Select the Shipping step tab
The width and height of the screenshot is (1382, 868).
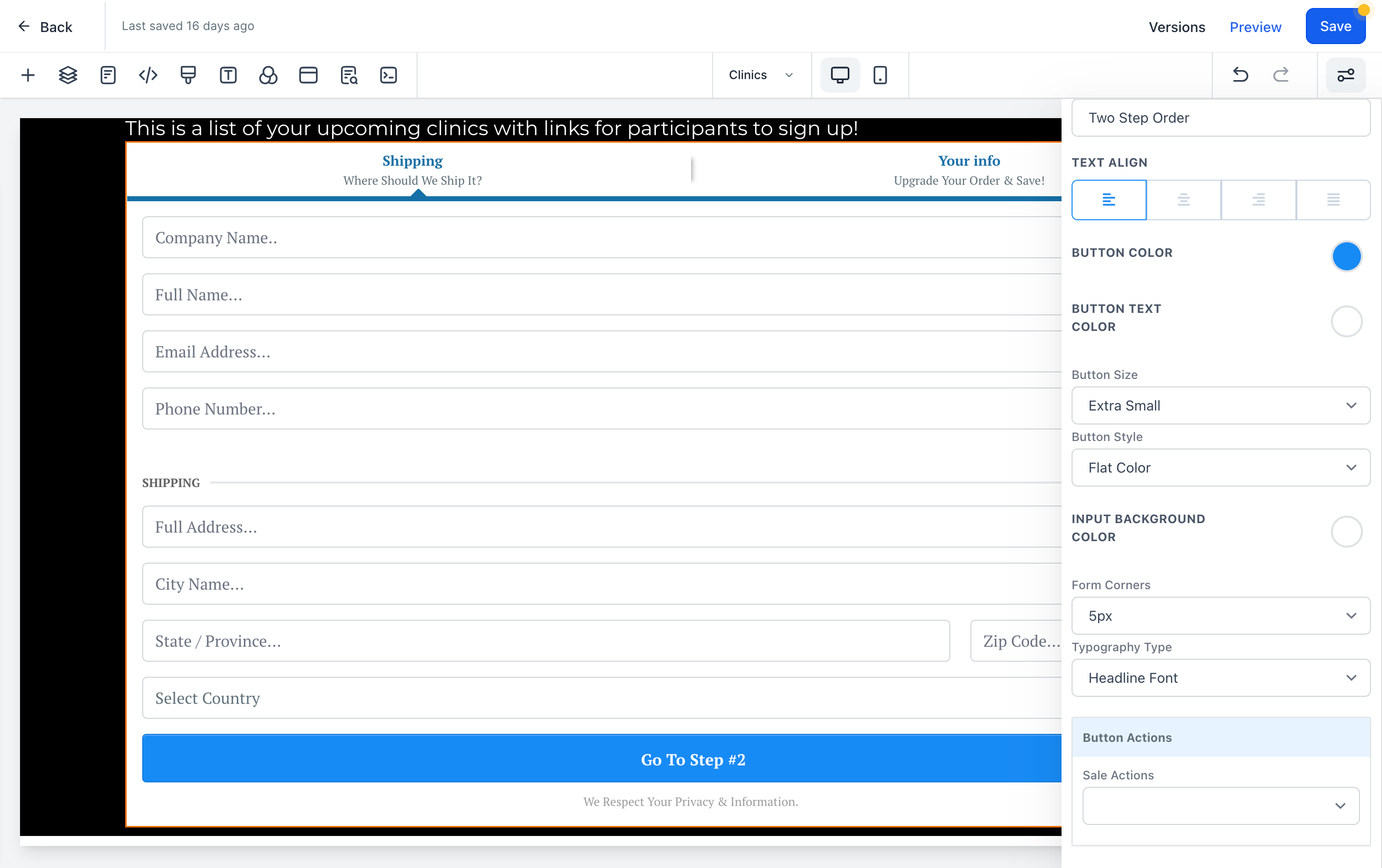point(412,170)
